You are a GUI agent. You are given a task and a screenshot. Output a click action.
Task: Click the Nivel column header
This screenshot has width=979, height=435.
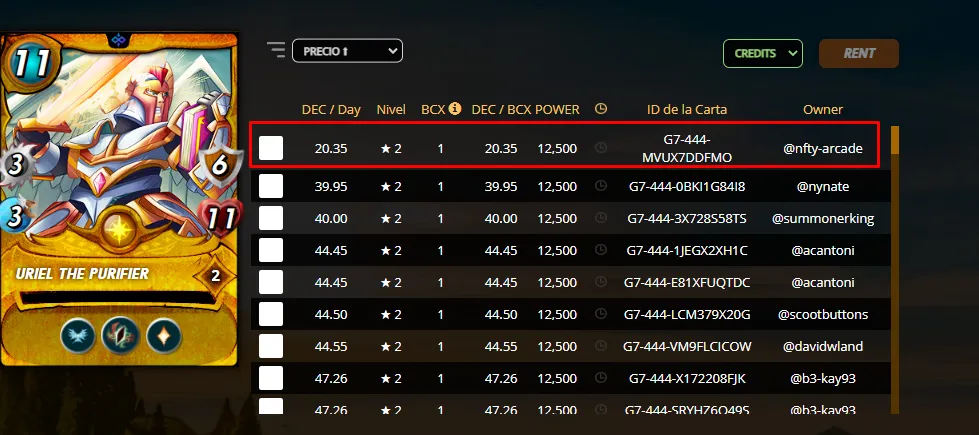pos(391,109)
